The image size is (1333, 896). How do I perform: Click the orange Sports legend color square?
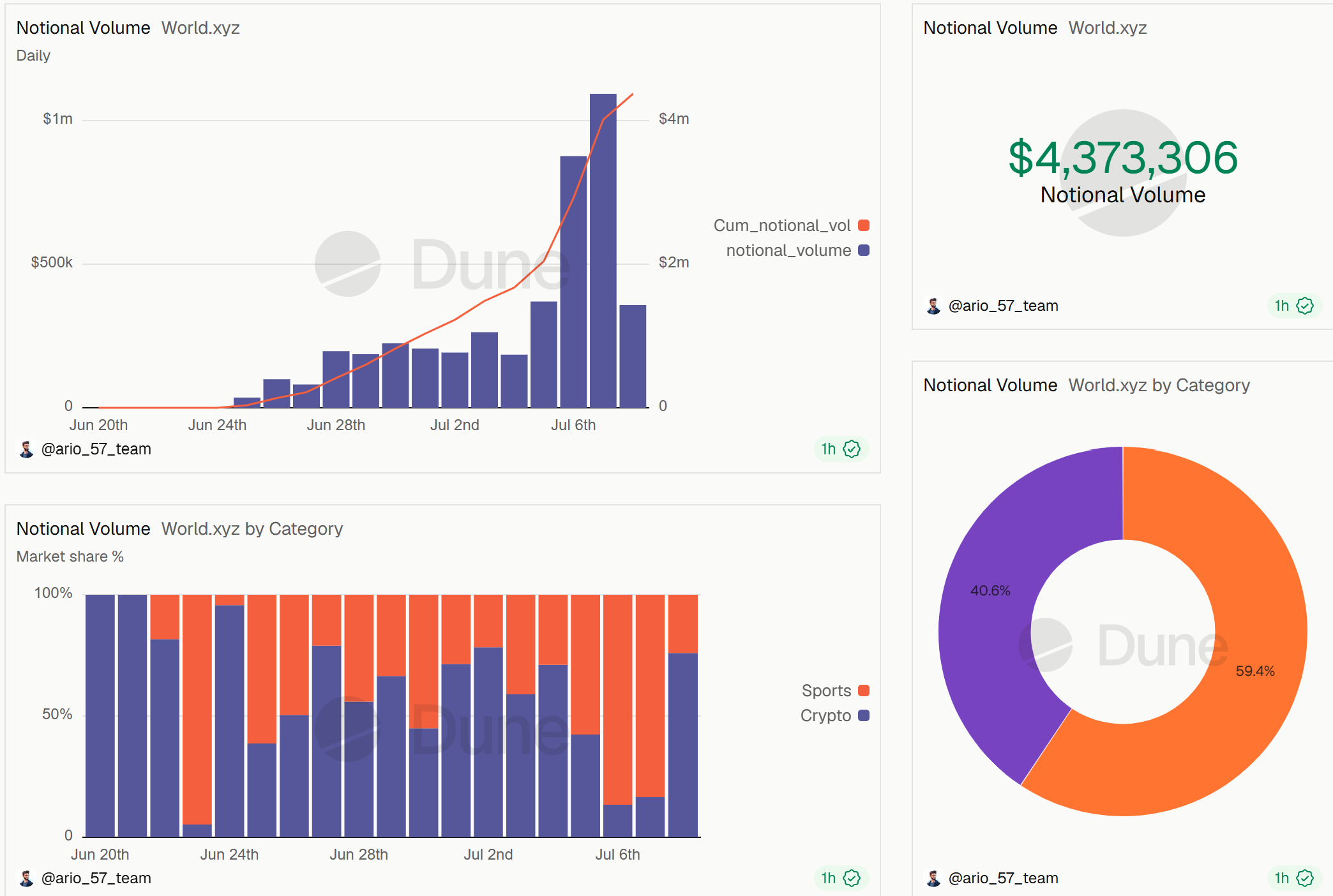[x=864, y=691]
